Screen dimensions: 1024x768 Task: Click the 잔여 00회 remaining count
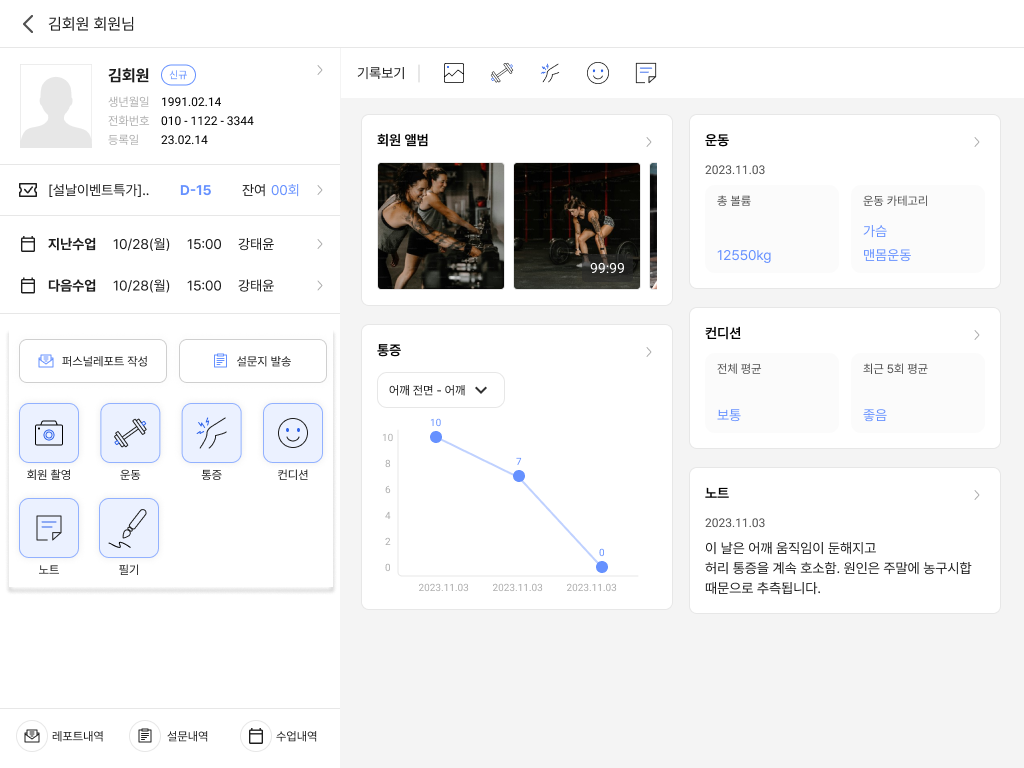tap(270, 190)
